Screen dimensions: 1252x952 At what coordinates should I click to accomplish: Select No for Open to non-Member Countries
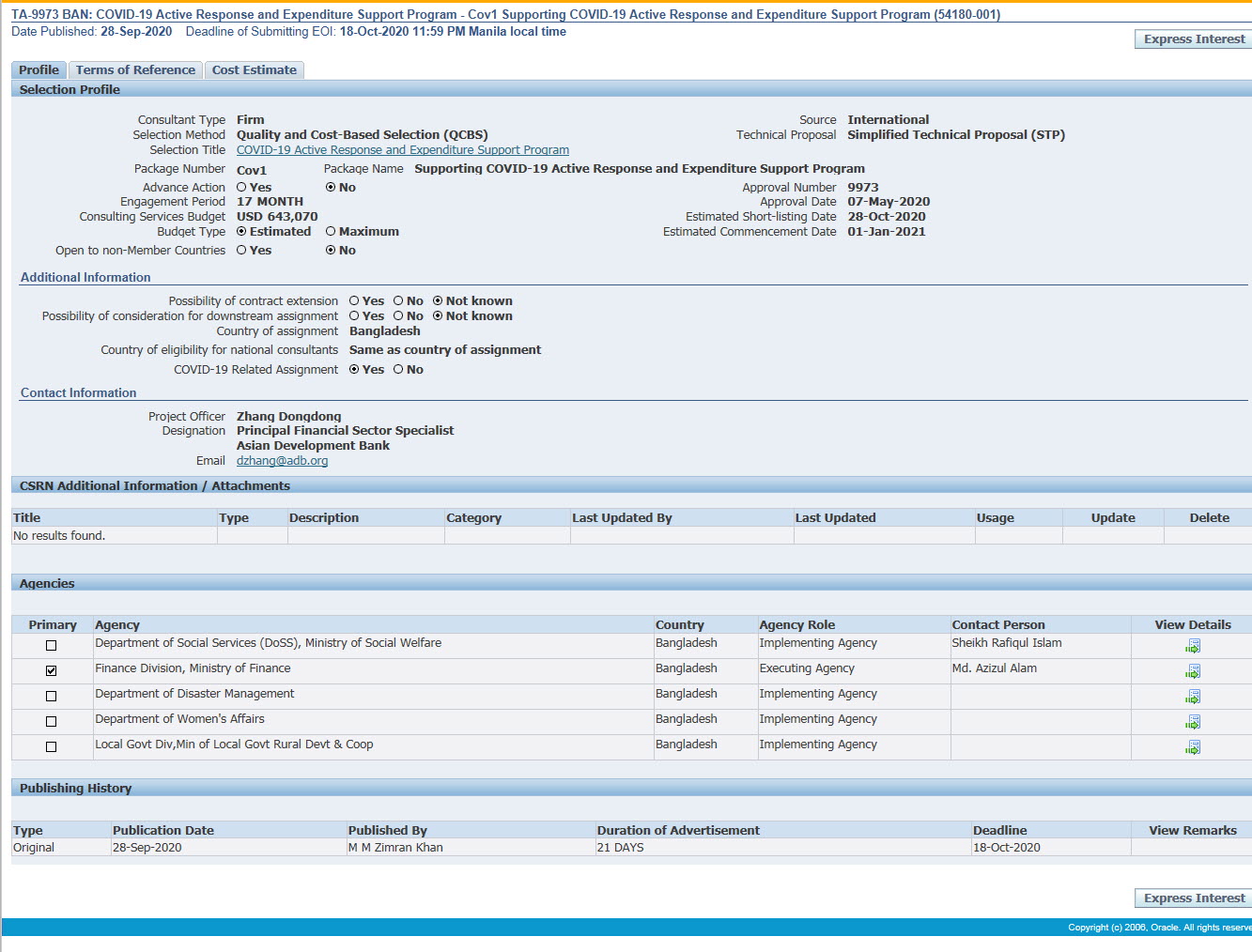331,251
